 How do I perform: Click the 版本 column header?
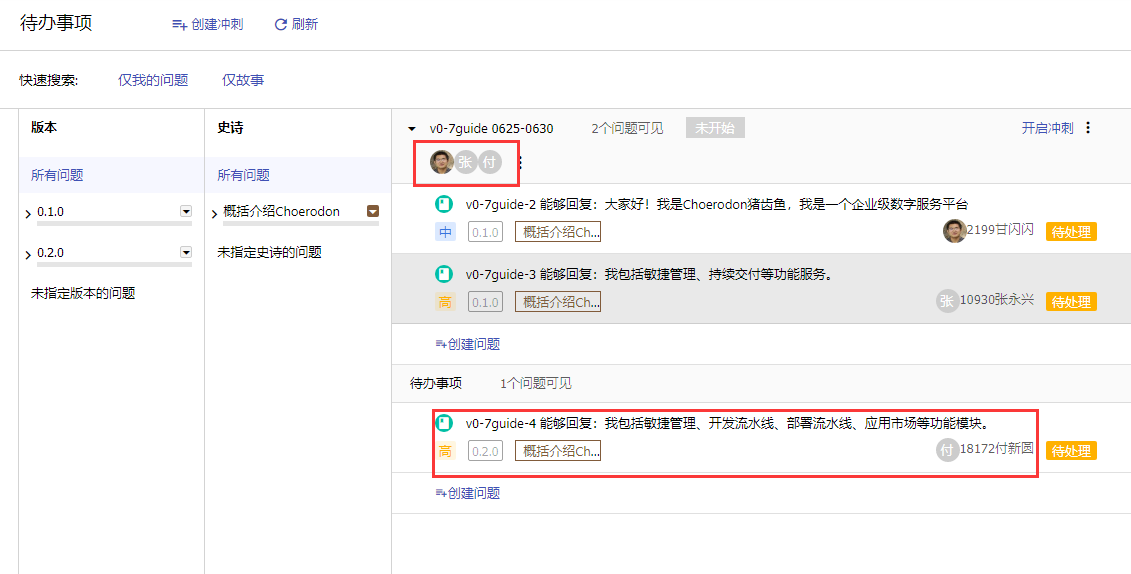[44, 128]
